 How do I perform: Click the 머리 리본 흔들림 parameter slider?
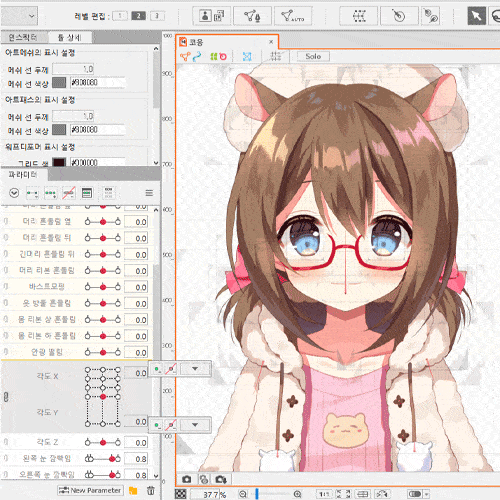[x=103, y=270]
